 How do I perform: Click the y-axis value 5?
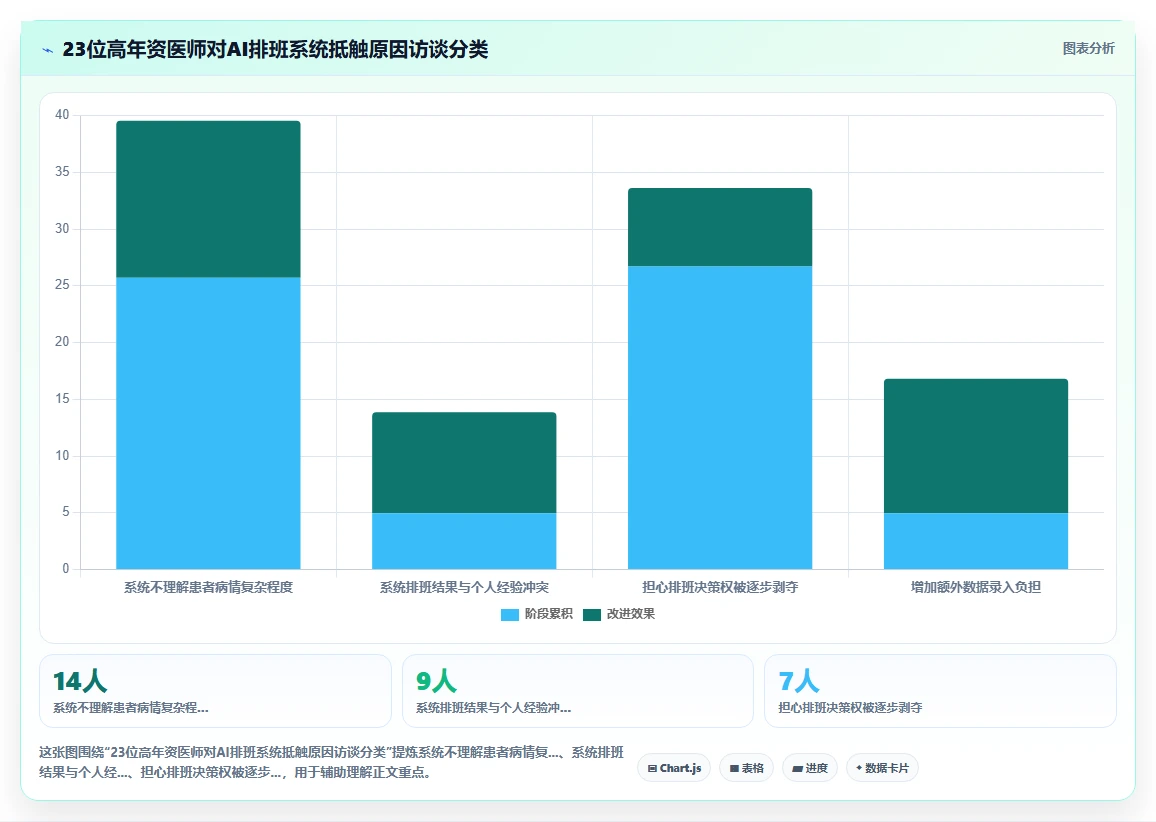point(66,512)
